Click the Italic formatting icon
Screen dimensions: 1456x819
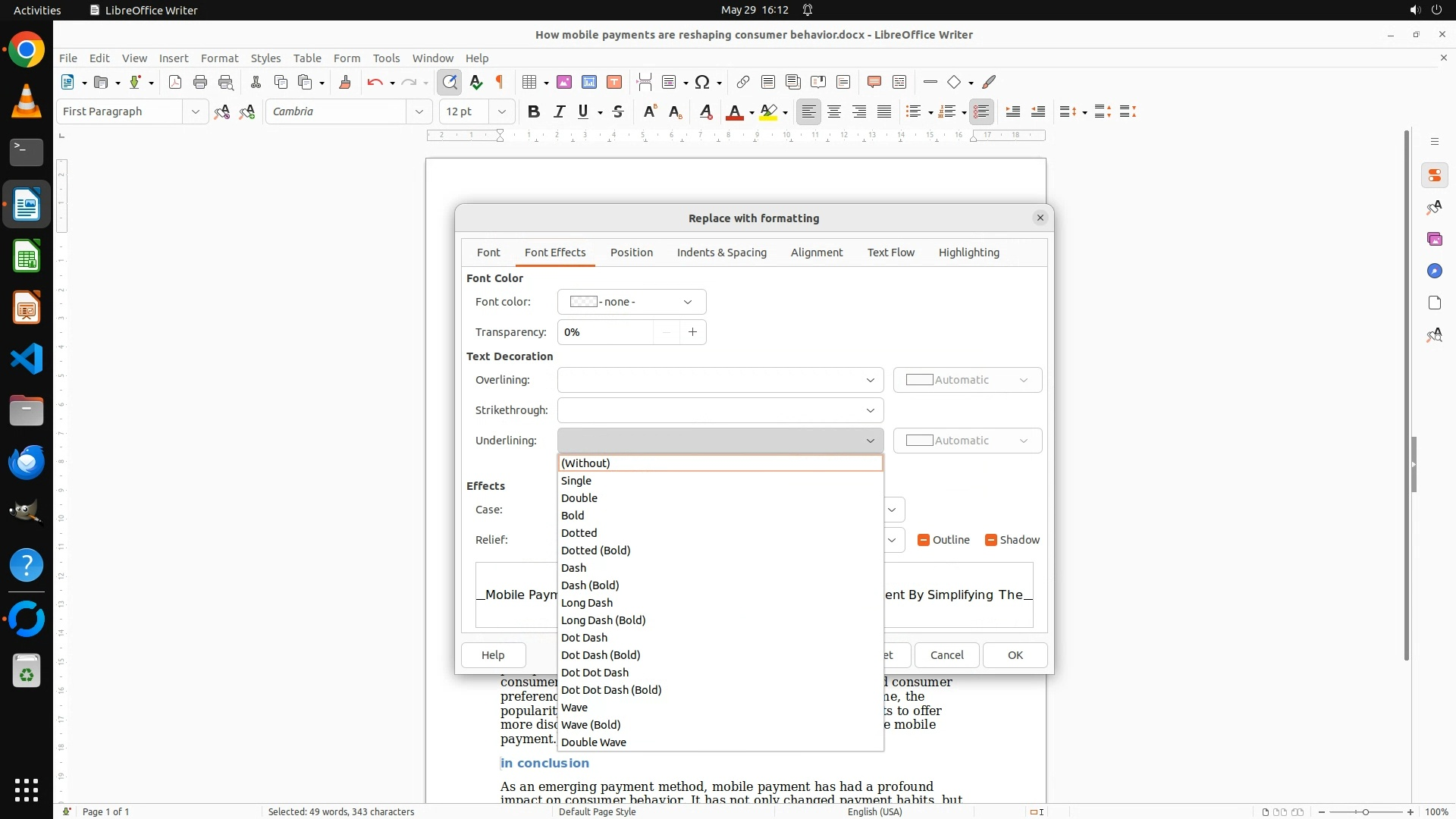[559, 111]
